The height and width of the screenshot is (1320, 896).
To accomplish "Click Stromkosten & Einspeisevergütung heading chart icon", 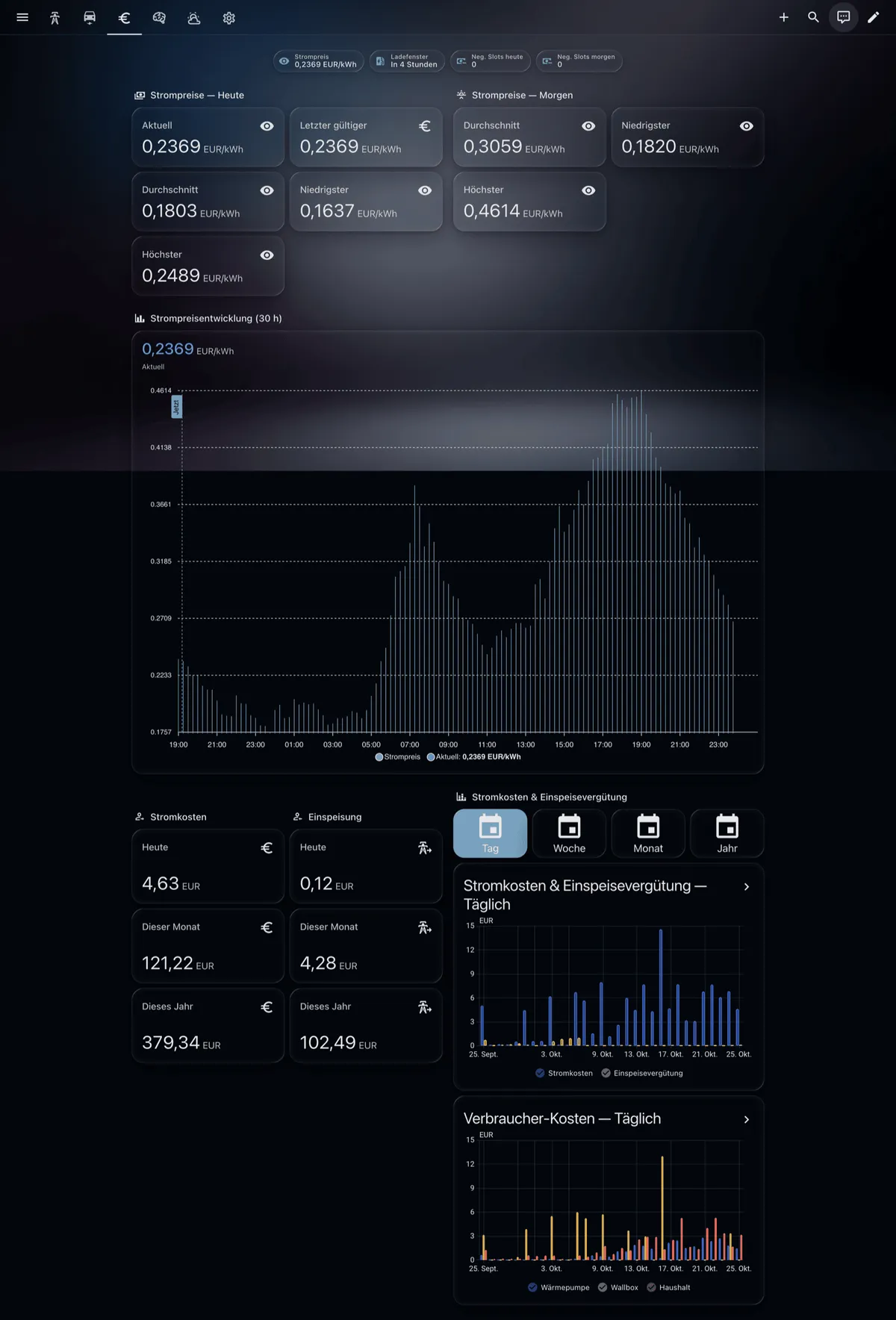I will coord(461,797).
